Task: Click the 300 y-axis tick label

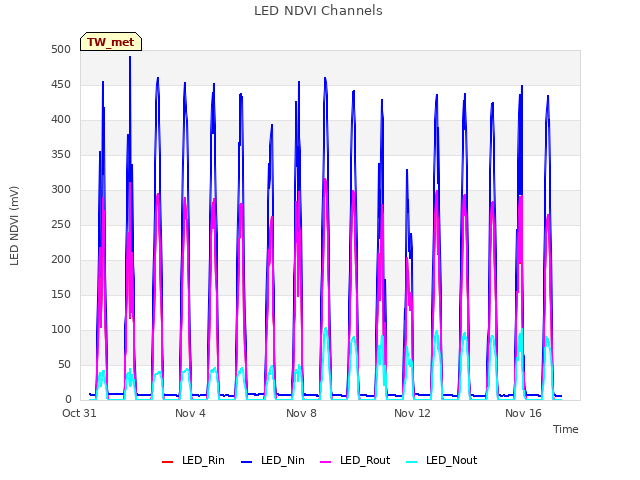Action: [61, 190]
